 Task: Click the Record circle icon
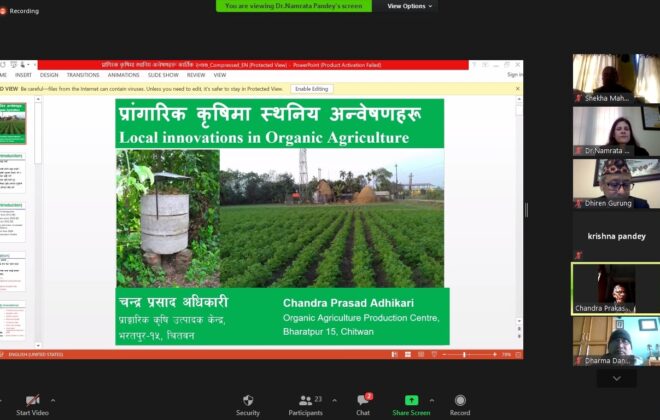460,400
